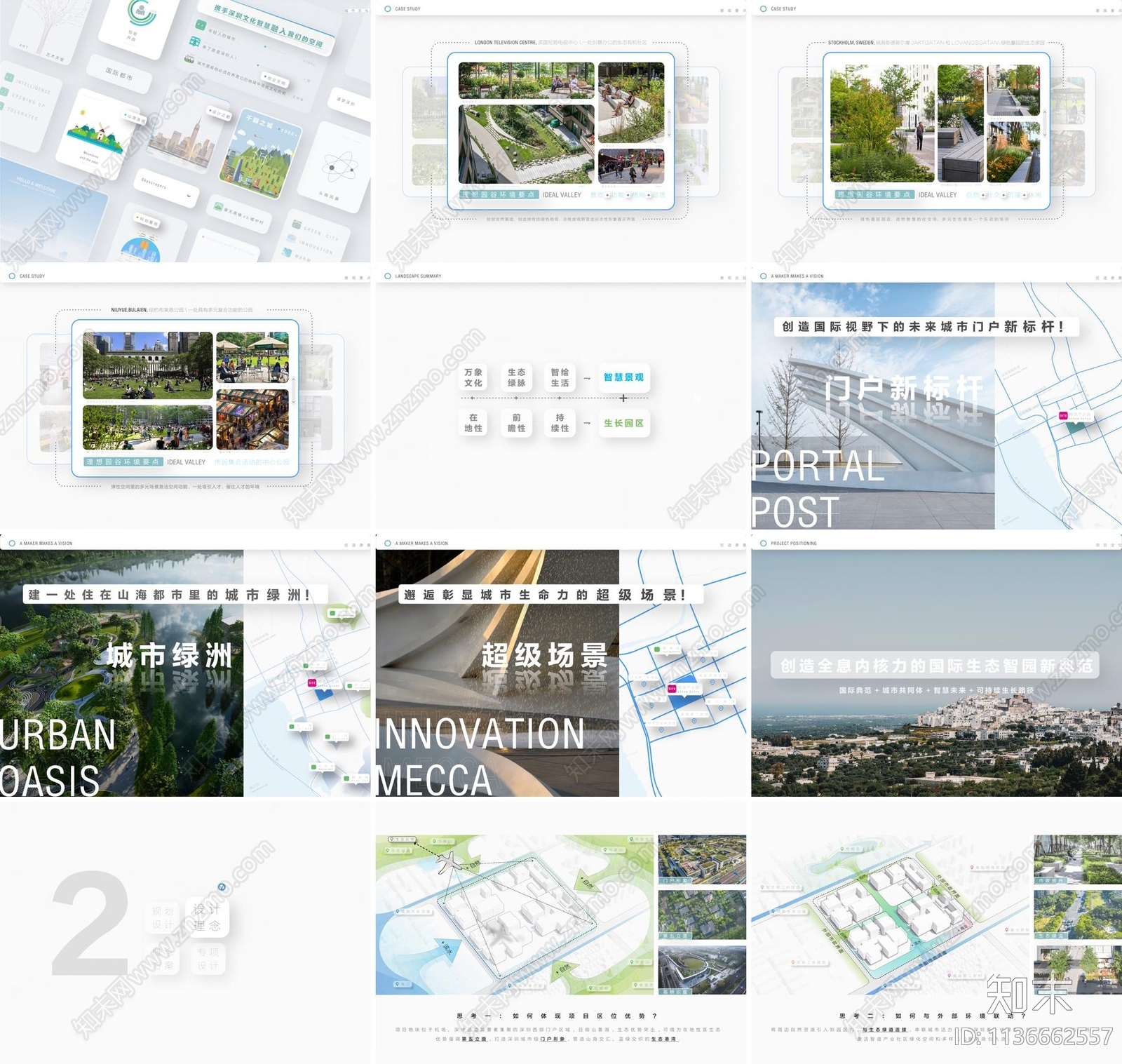Click the 生长园区 label
Screen dimensions: 1122x1064
[623, 423]
